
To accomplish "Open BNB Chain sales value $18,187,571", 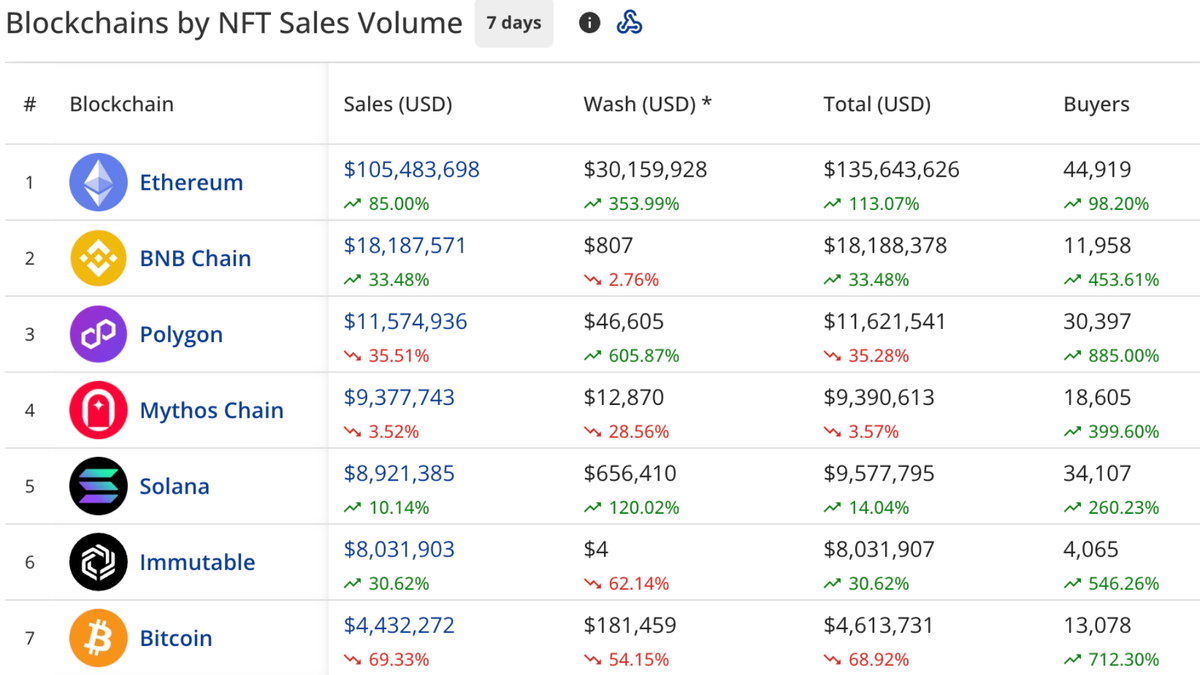I will 404,246.
